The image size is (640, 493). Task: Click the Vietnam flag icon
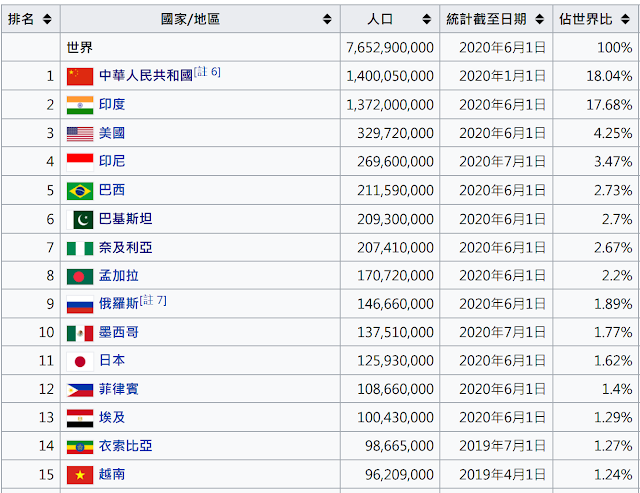pyautogui.click(x=80, y=475)
